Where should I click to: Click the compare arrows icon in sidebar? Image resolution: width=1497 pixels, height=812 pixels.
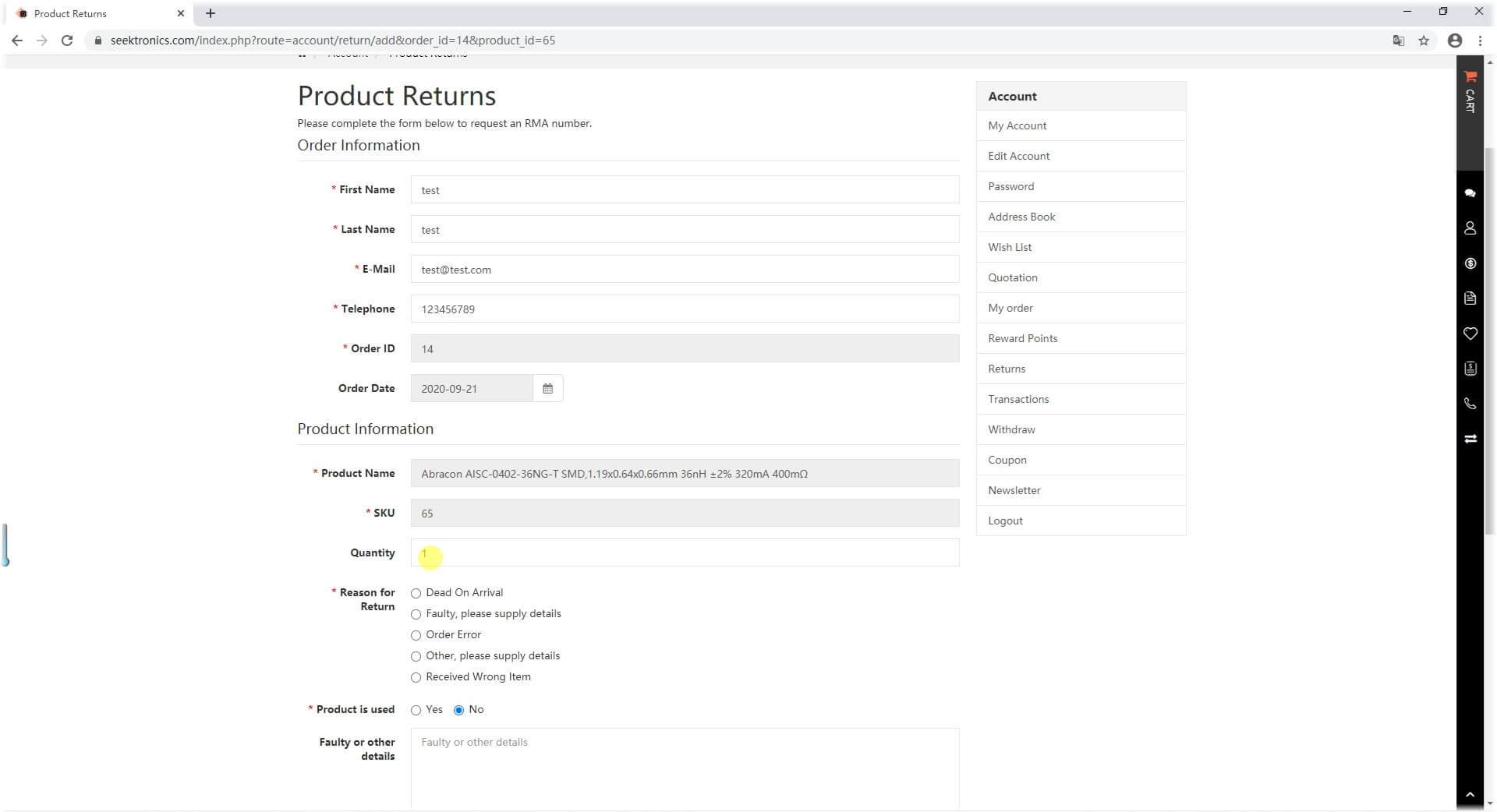1470,439
